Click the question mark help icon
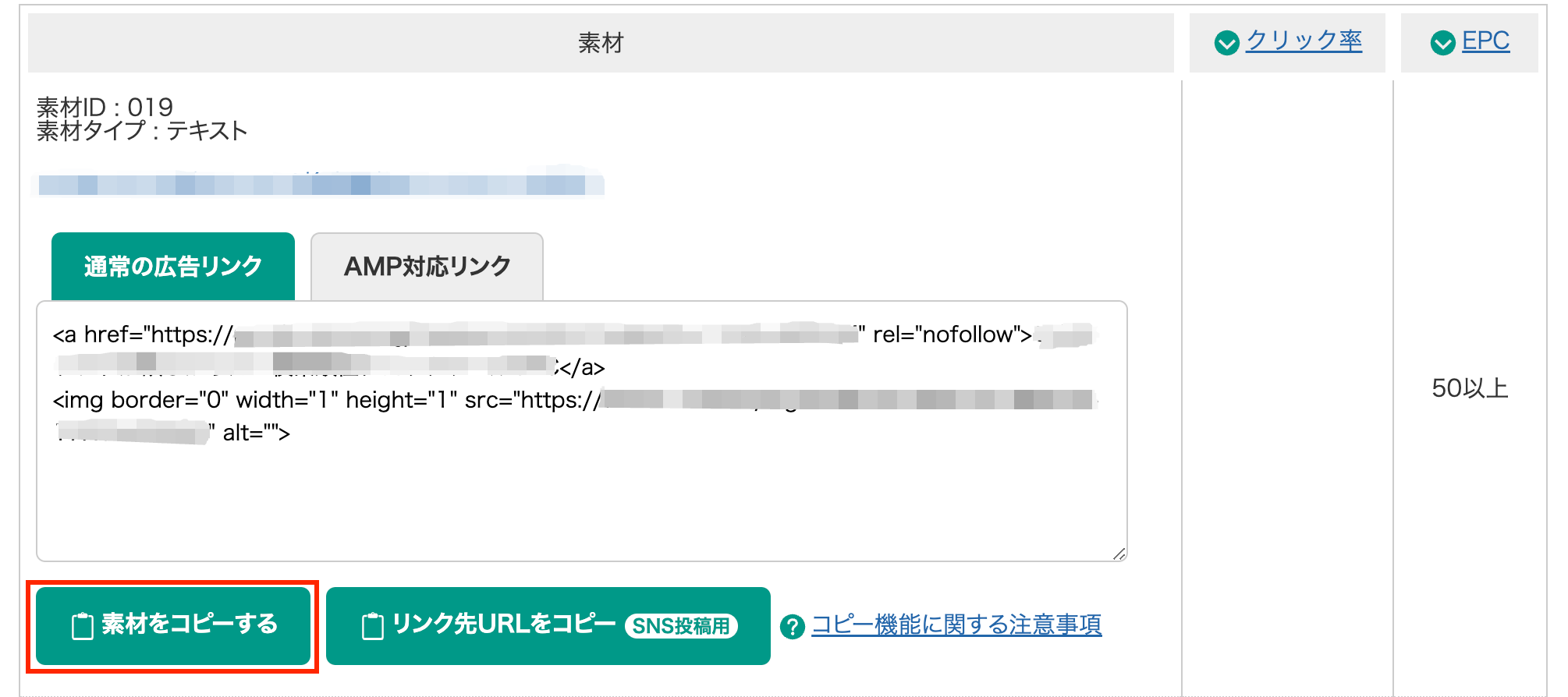Screen dimensions: 1568x697 [793, 626]
